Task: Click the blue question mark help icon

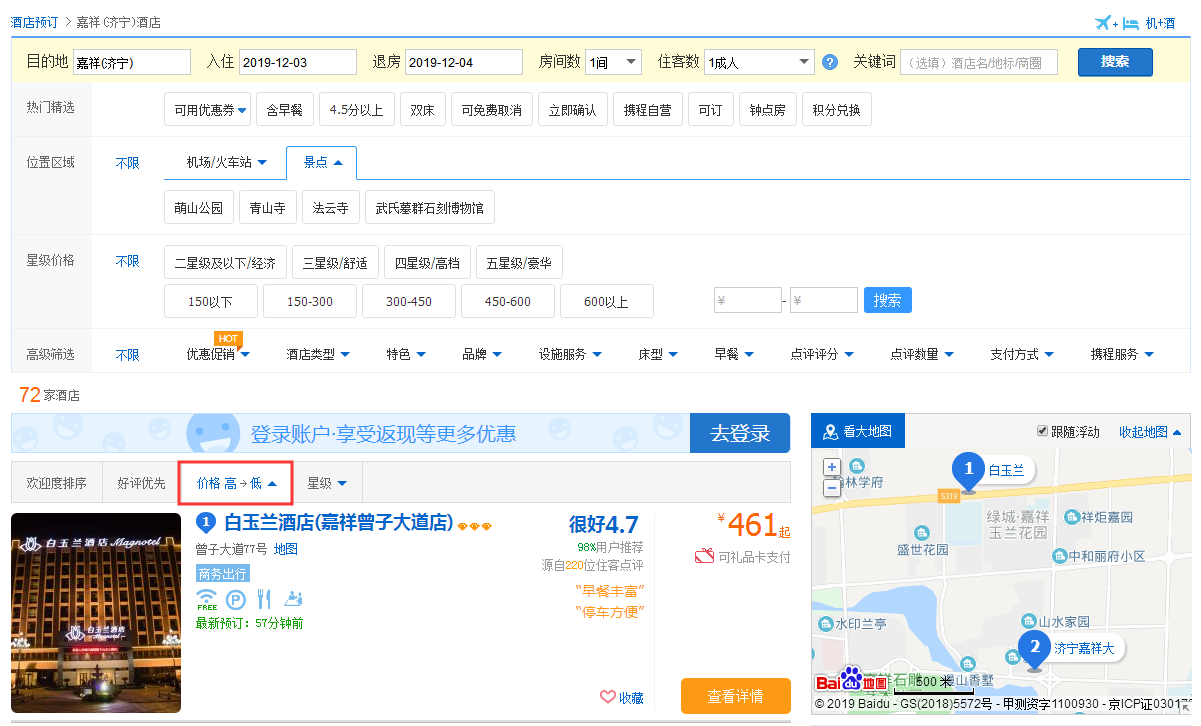Action: click(829, 62)
